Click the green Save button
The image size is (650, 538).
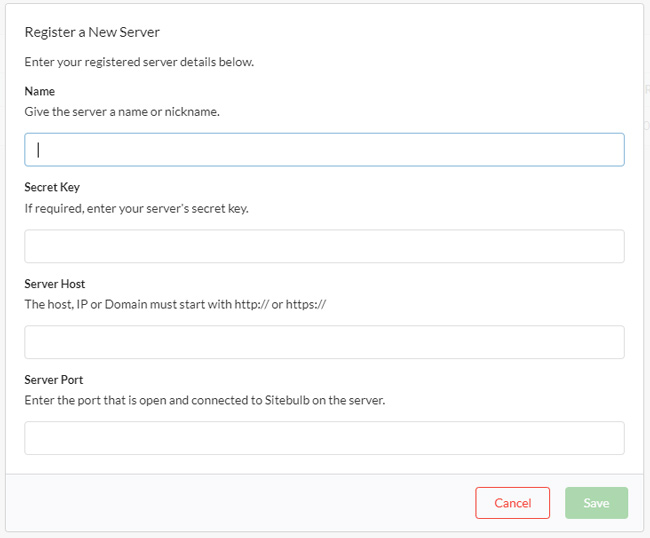596,503
